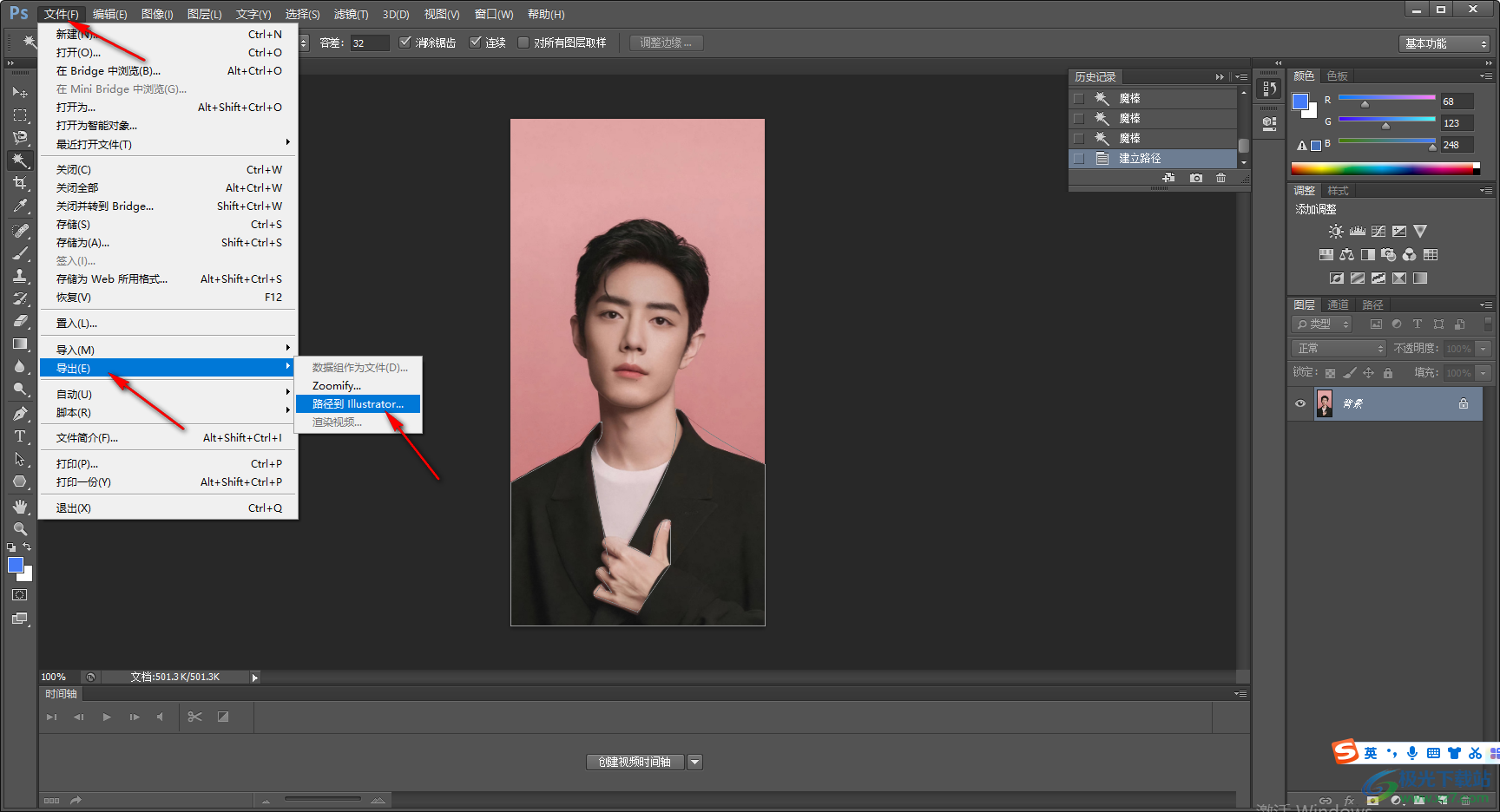This screenshot has height=812, width=1500.
Task: Click the Pen tool icon
Action: click(19, 414)
